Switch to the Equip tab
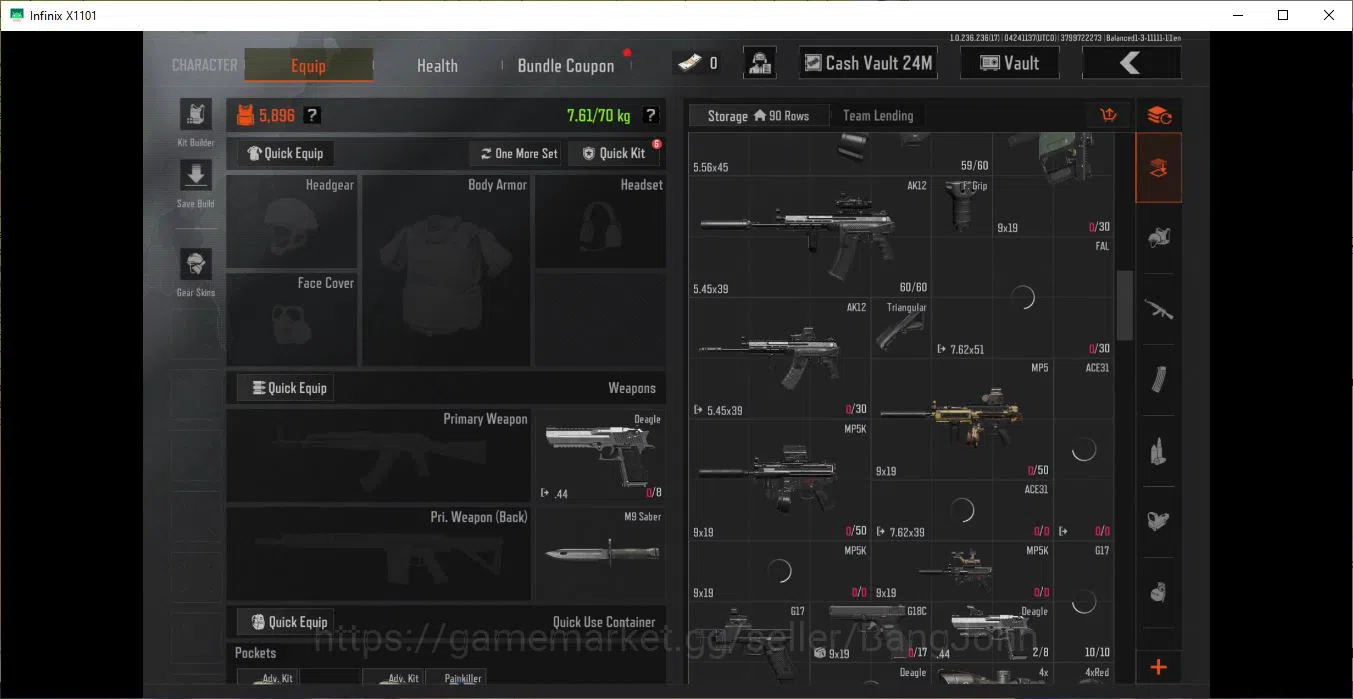This screenshot has height=699, width=1353. click(x=308, y=65)
